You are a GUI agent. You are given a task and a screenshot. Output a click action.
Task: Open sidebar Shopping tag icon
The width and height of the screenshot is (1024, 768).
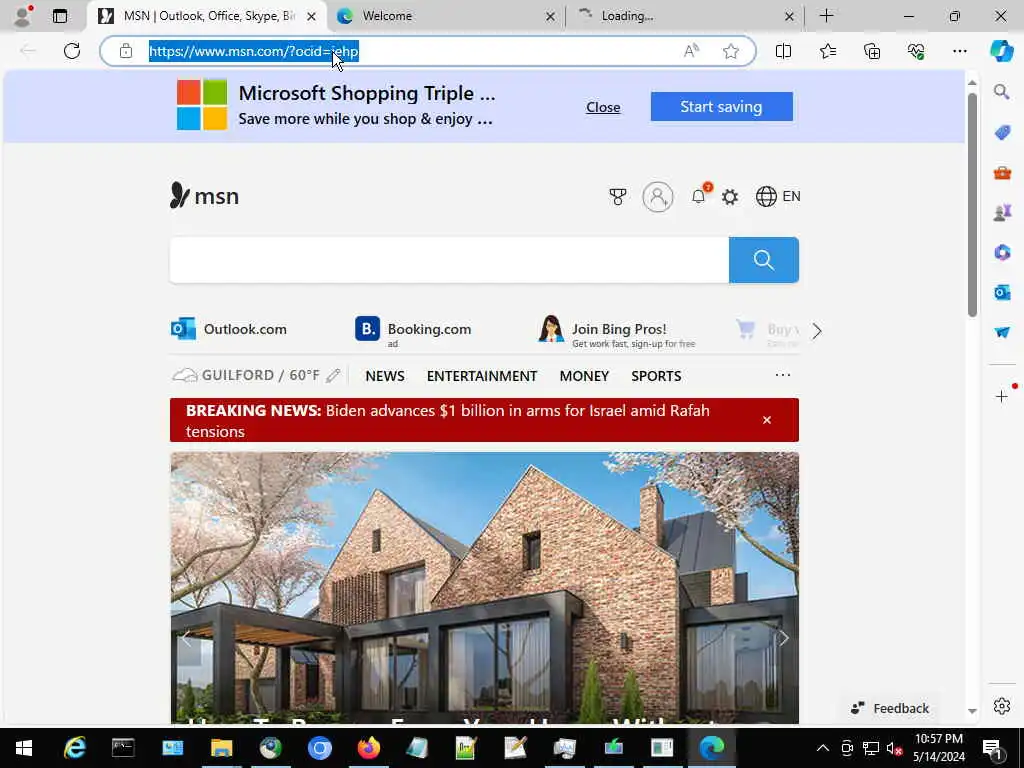point(1002,133)
